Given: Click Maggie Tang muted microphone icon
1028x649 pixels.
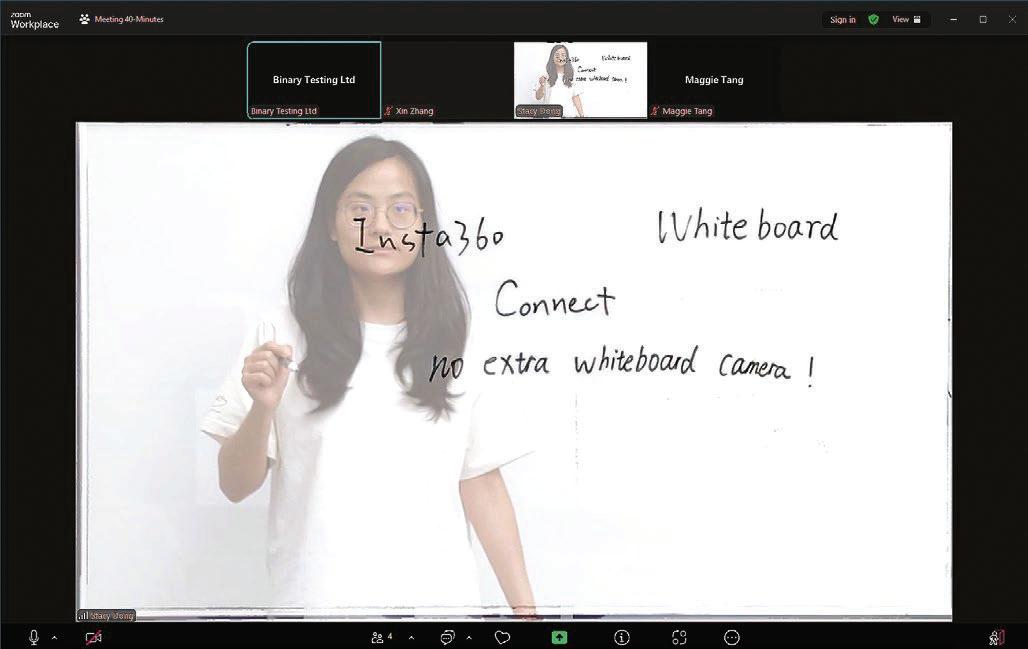Looking at the screenshot, I should click(x=654, y=111).
